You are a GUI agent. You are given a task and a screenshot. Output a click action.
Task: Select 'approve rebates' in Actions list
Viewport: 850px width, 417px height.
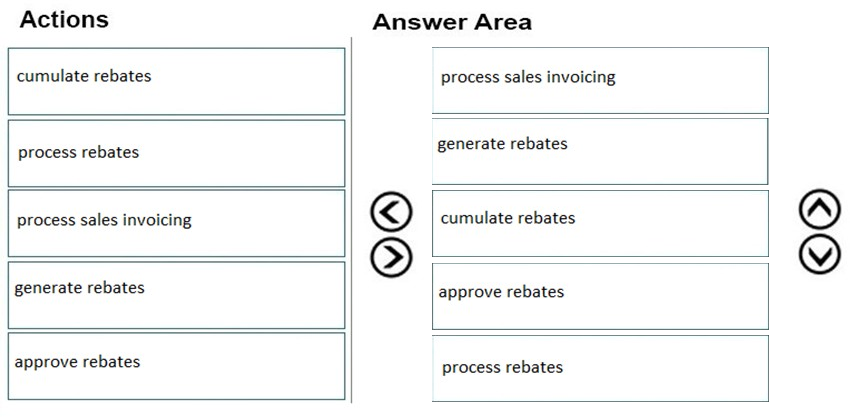tap(176, 366)
